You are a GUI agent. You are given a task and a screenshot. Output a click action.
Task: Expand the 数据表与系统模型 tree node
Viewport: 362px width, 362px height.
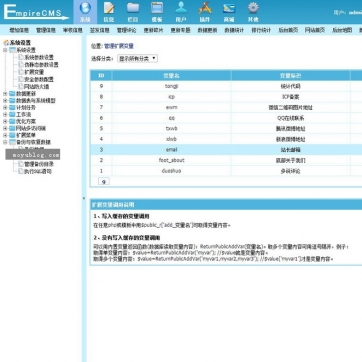point(5,101)
